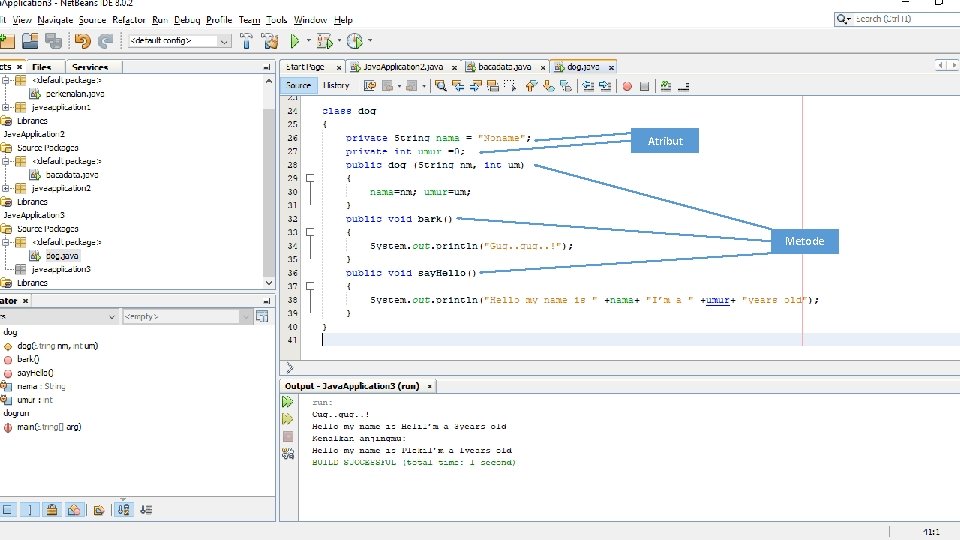Toggle Bookmark editor toolbar button
Screen dimensions: 960x540
click(x=566, y=86)
